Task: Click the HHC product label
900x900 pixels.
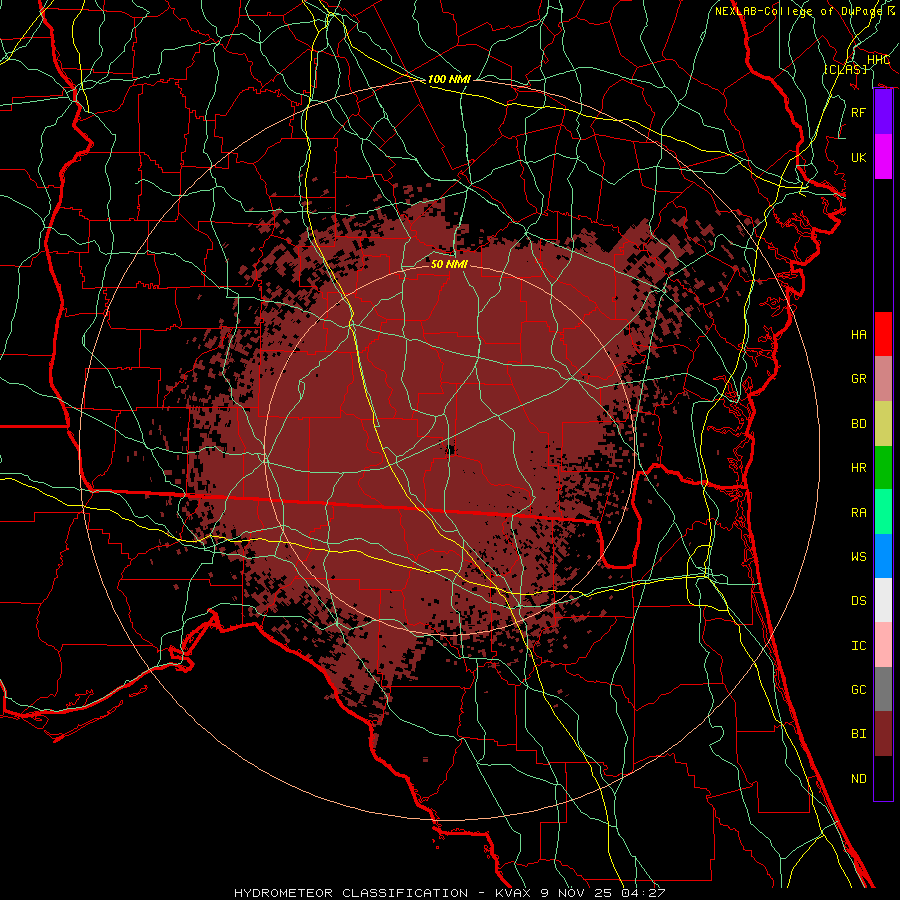Action: 878,60
